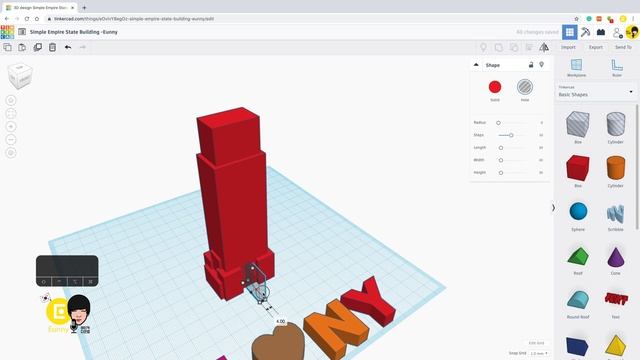Click the Copy icon in toolbar
The image size is (640, 360).
pyautogui.click(x=7, y=47)
